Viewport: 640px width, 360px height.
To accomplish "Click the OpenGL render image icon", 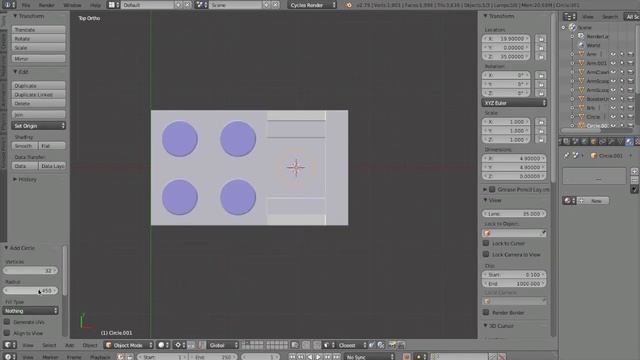I will 392,345.
